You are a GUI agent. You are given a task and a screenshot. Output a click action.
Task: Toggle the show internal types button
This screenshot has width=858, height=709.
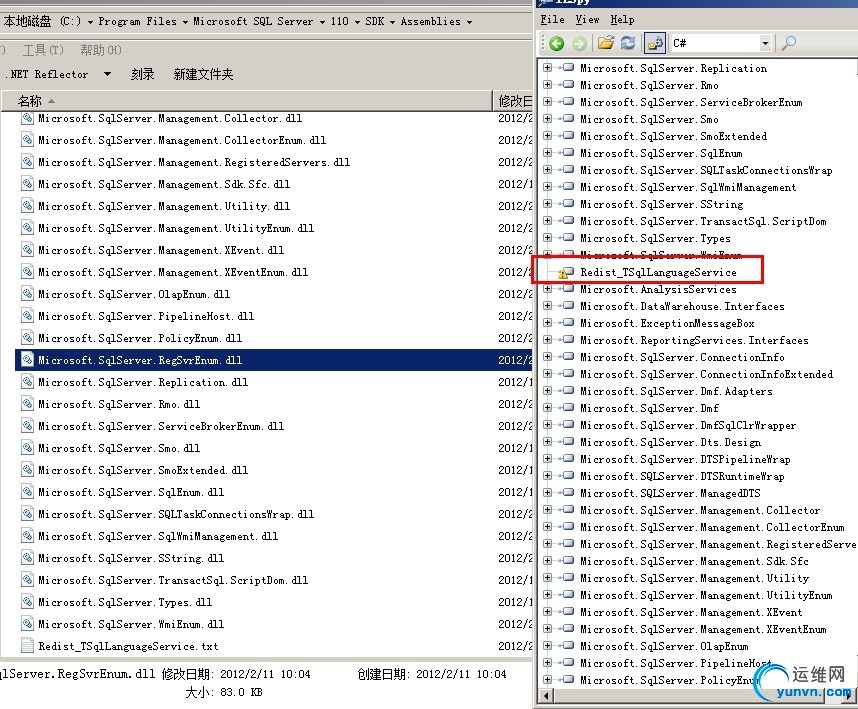click(655, 43)
